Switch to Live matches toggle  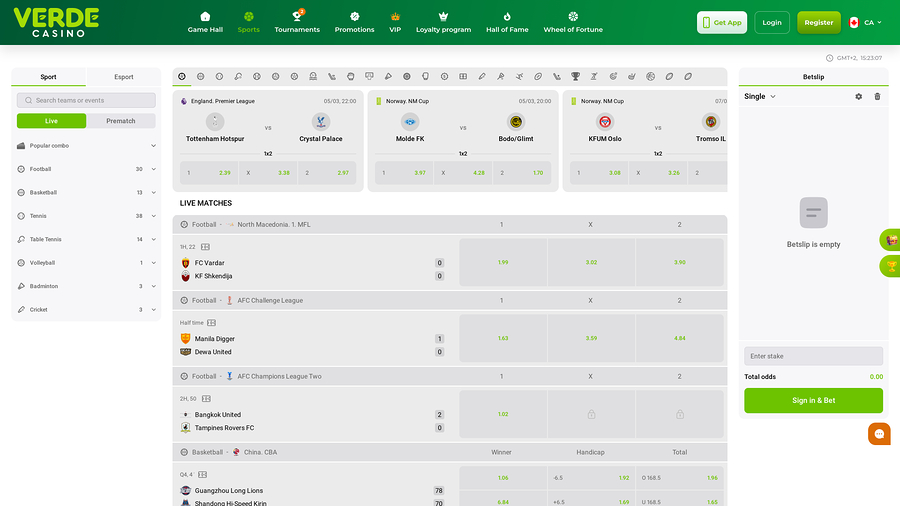click(52, 121)
